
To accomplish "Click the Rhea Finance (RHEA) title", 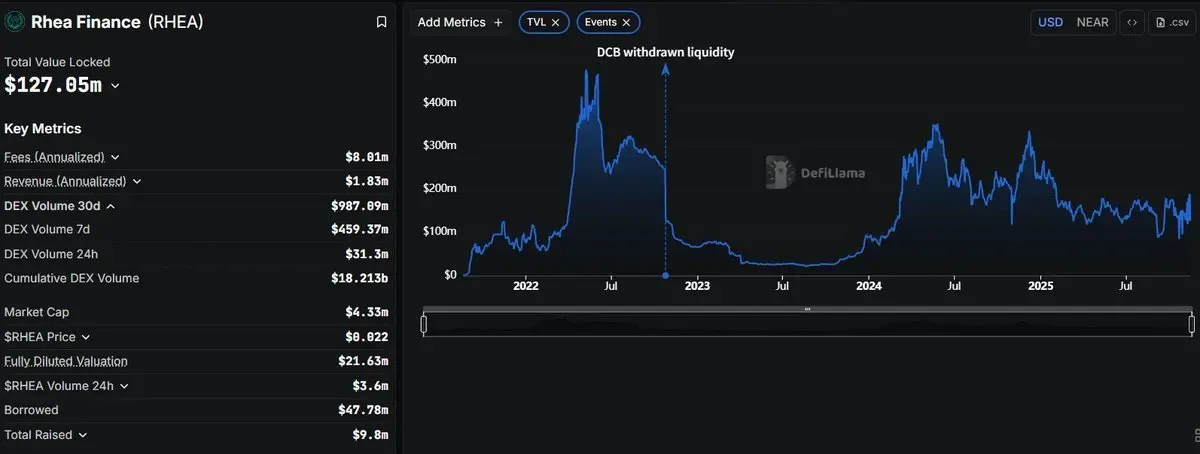I will pyautogui.click(x=117, y=21).
